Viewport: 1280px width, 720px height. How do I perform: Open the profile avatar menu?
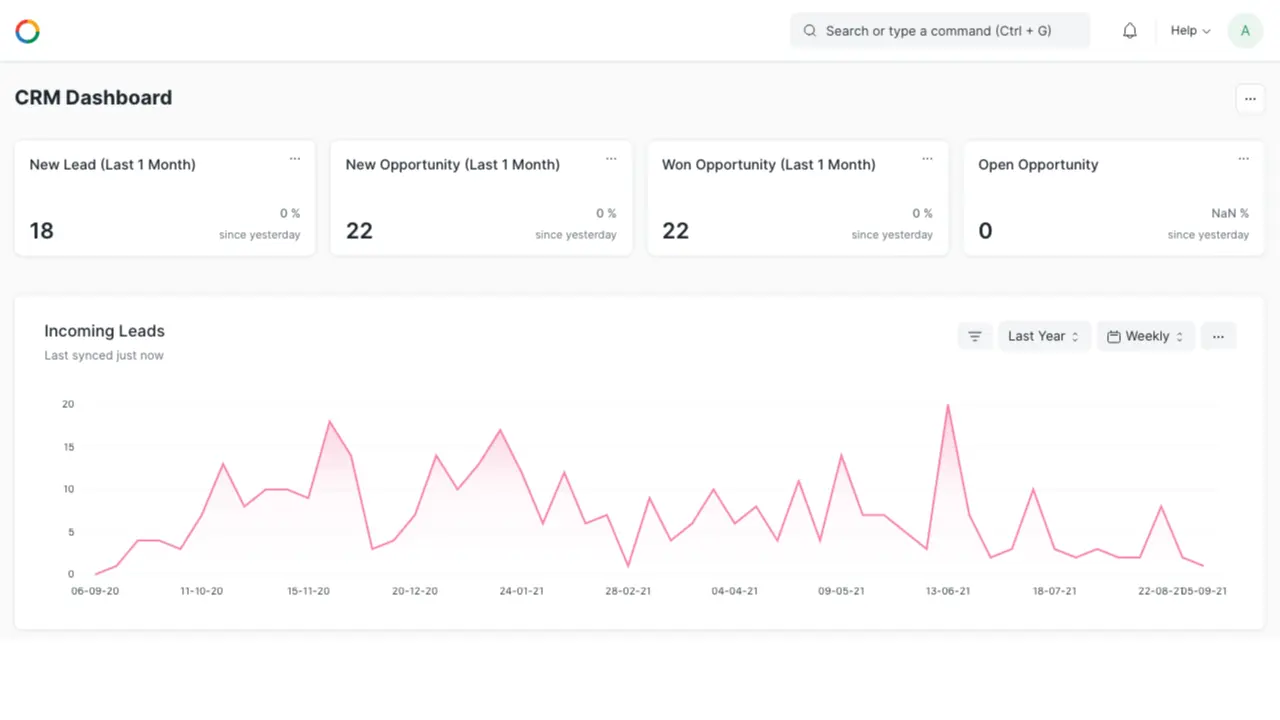1245,30
